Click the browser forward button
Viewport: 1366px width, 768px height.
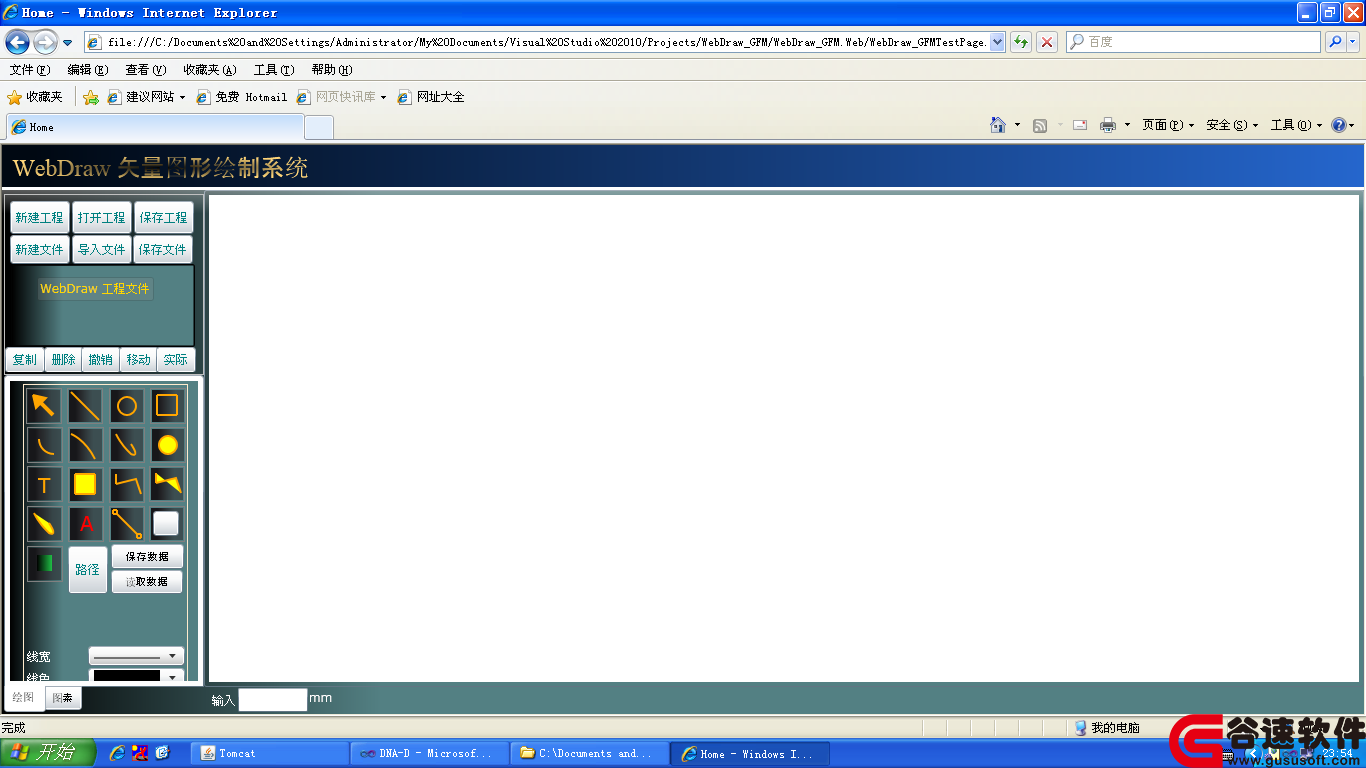pos(46,42)
